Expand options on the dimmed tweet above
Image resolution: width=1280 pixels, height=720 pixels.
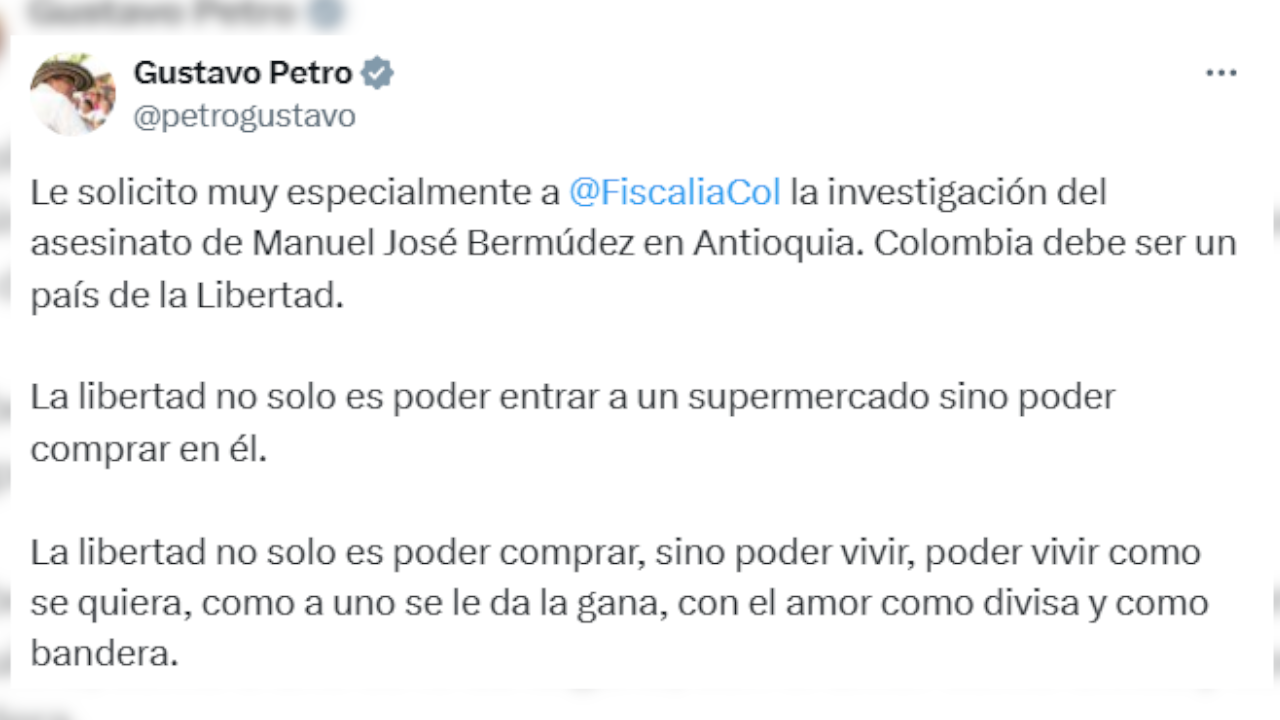(x=1221, y=10)
